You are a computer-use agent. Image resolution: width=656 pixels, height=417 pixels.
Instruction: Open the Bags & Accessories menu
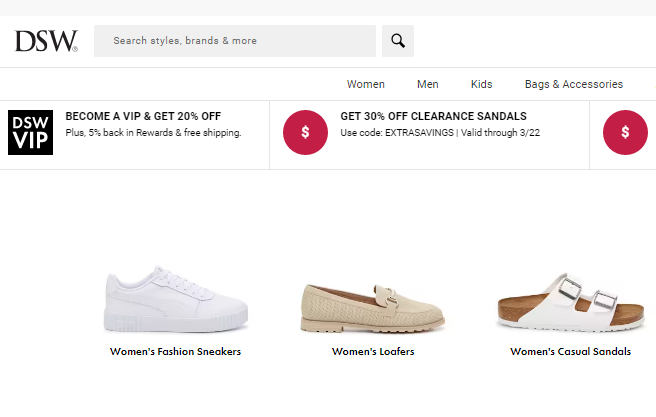click(x=574, y=84)
